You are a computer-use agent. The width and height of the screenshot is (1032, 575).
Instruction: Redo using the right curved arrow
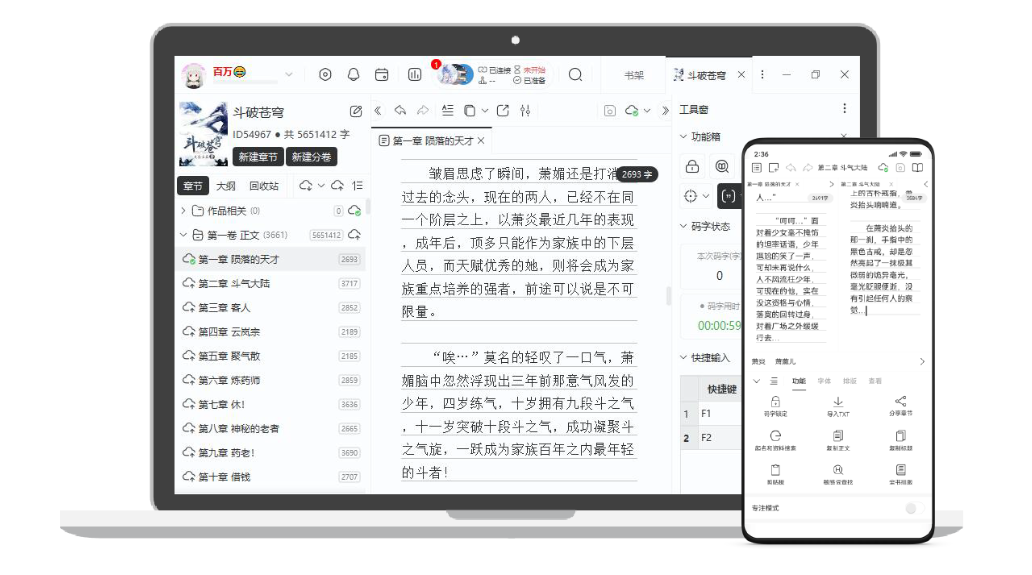click(423, 111)
